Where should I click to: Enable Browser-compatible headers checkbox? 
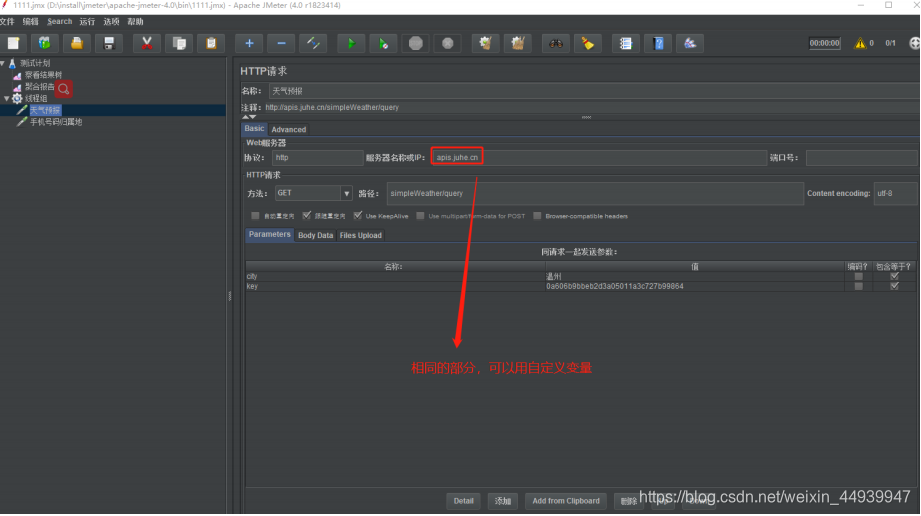537,216
